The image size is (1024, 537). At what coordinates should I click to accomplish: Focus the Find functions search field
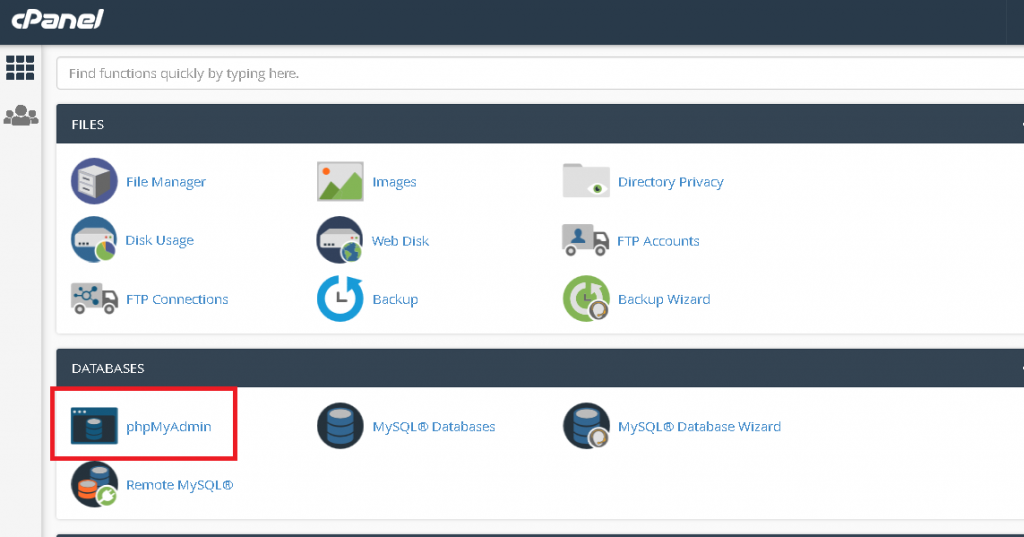pyautogui.click(x=540, y=73)
